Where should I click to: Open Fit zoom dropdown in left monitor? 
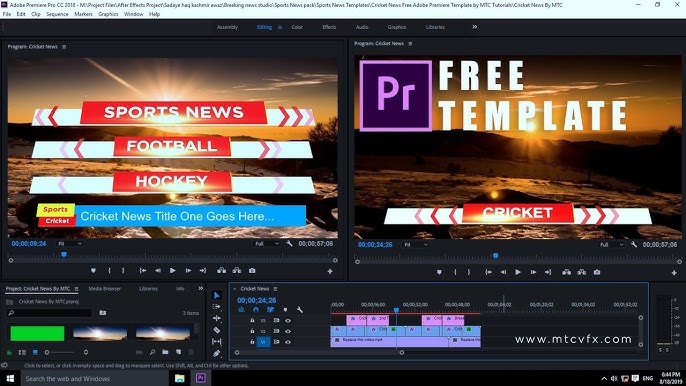tap(70, 244)
